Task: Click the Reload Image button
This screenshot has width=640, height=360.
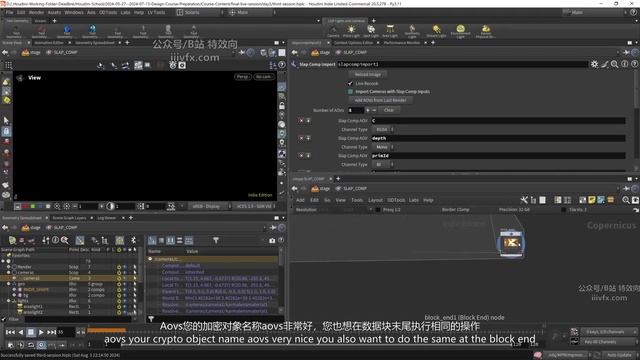Action: [368, 75]
